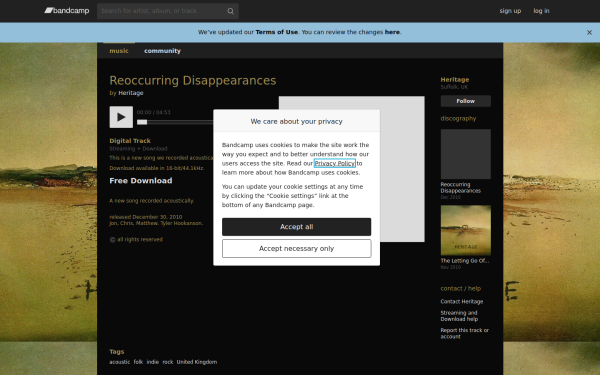Viewport: 600px width, 375px height.
Task: Click the track progress slider handle
Action: point(142,122)
